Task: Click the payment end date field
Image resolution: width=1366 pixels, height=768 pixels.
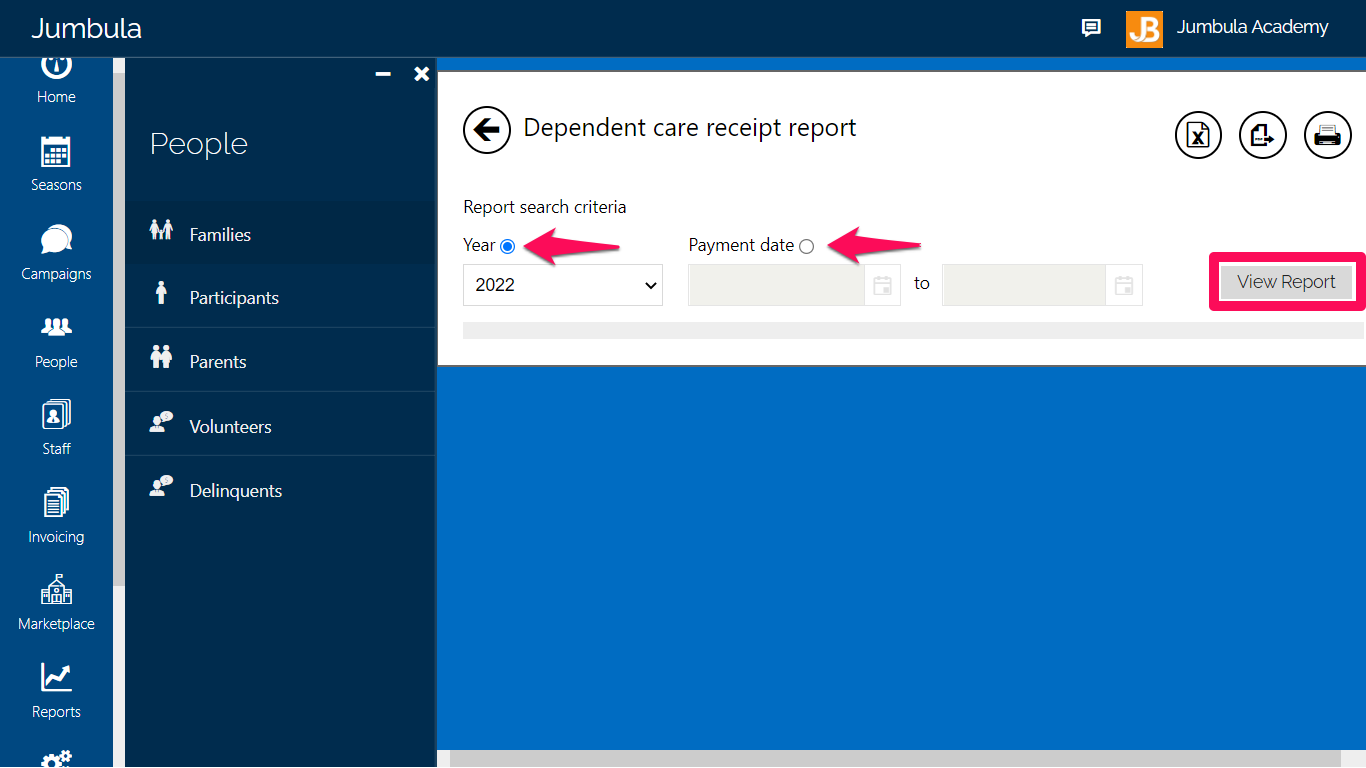Action: click(x=1024, y=285)
